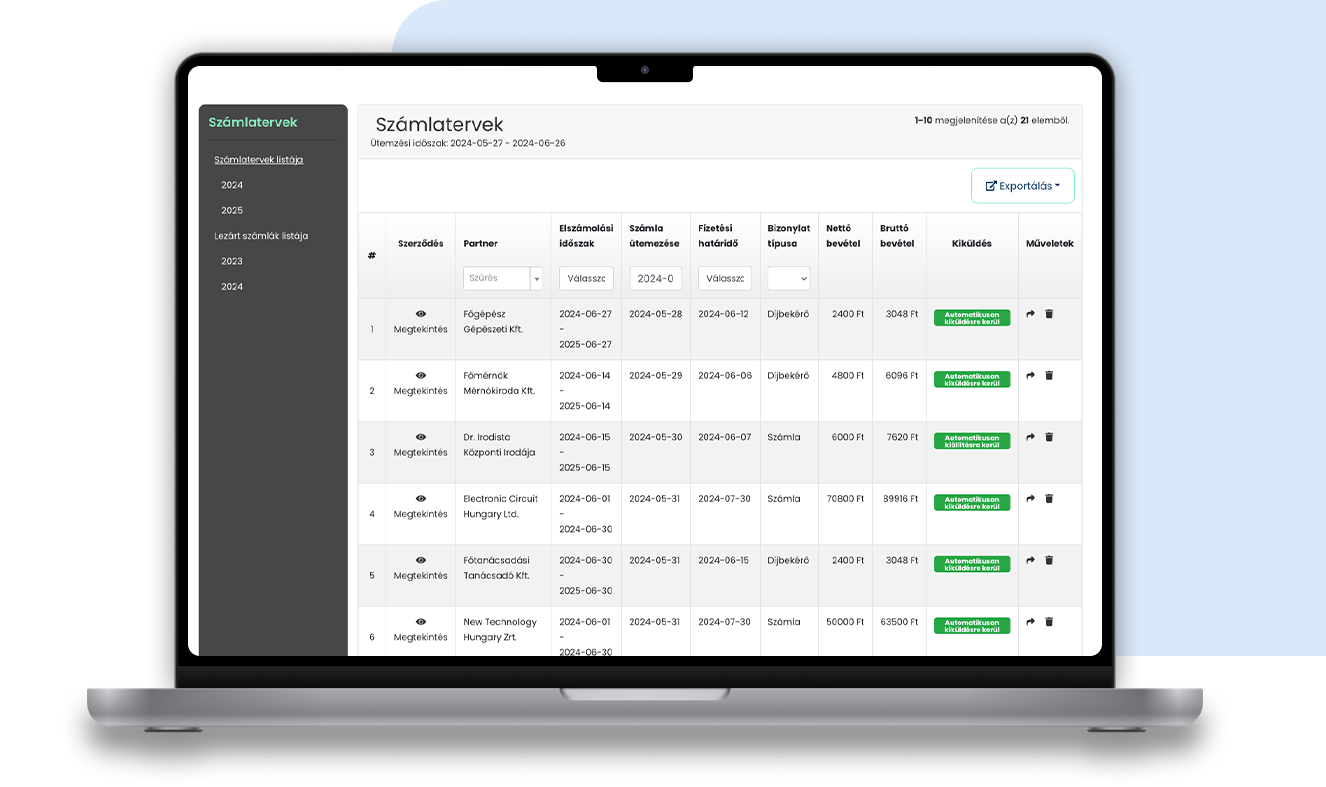
Task: Open the Számlatervek listája link
Action: tap(258, 160)
